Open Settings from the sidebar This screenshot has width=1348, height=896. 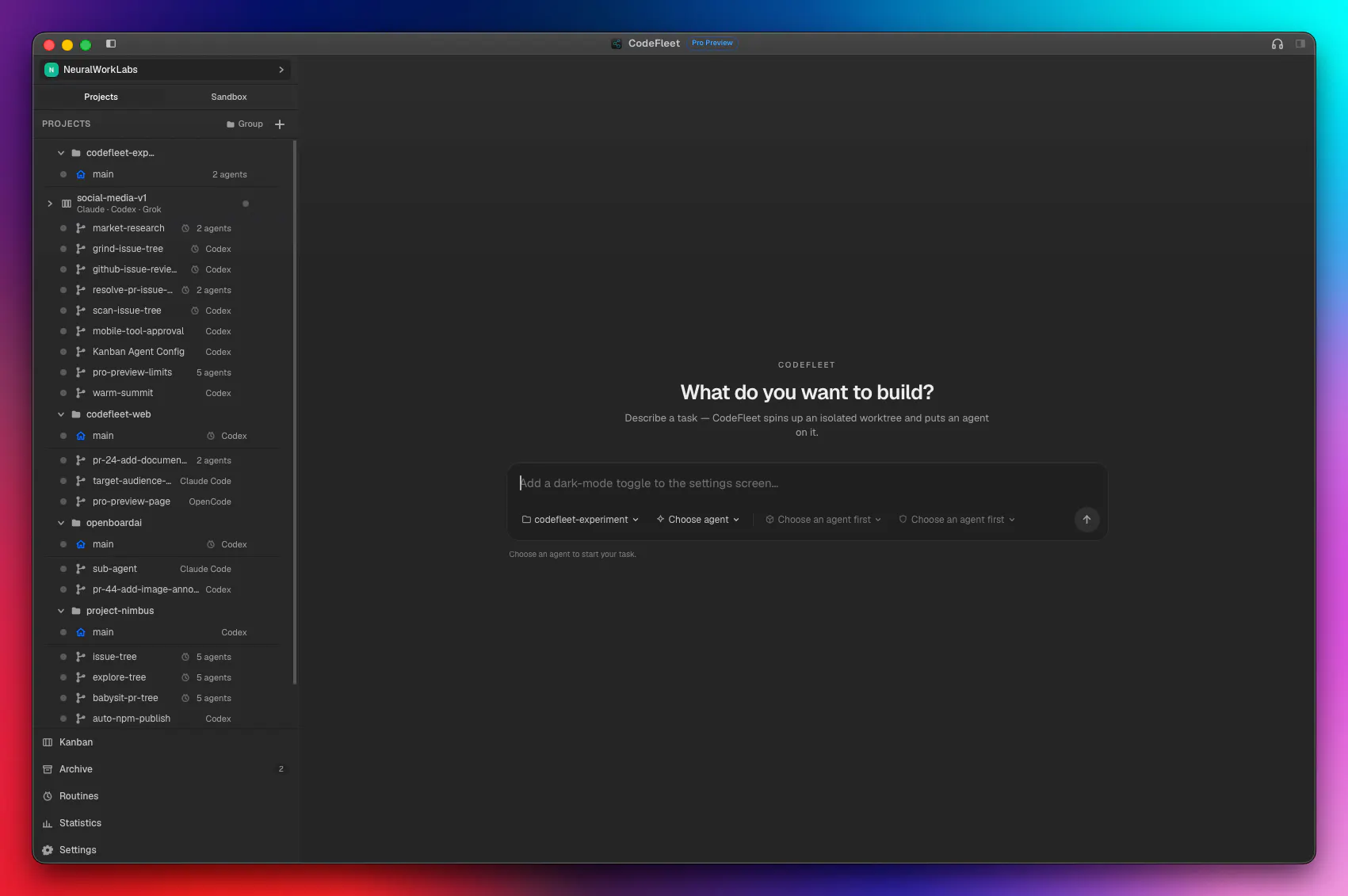[164, 850]
